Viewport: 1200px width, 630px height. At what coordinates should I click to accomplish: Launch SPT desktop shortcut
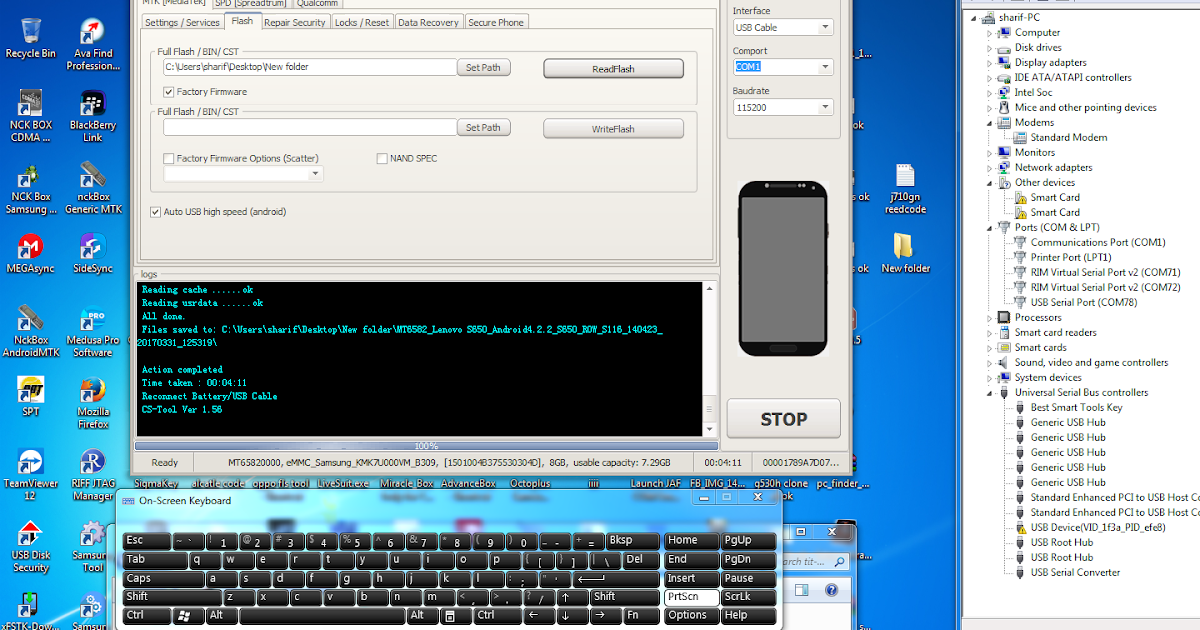point(30,396)
